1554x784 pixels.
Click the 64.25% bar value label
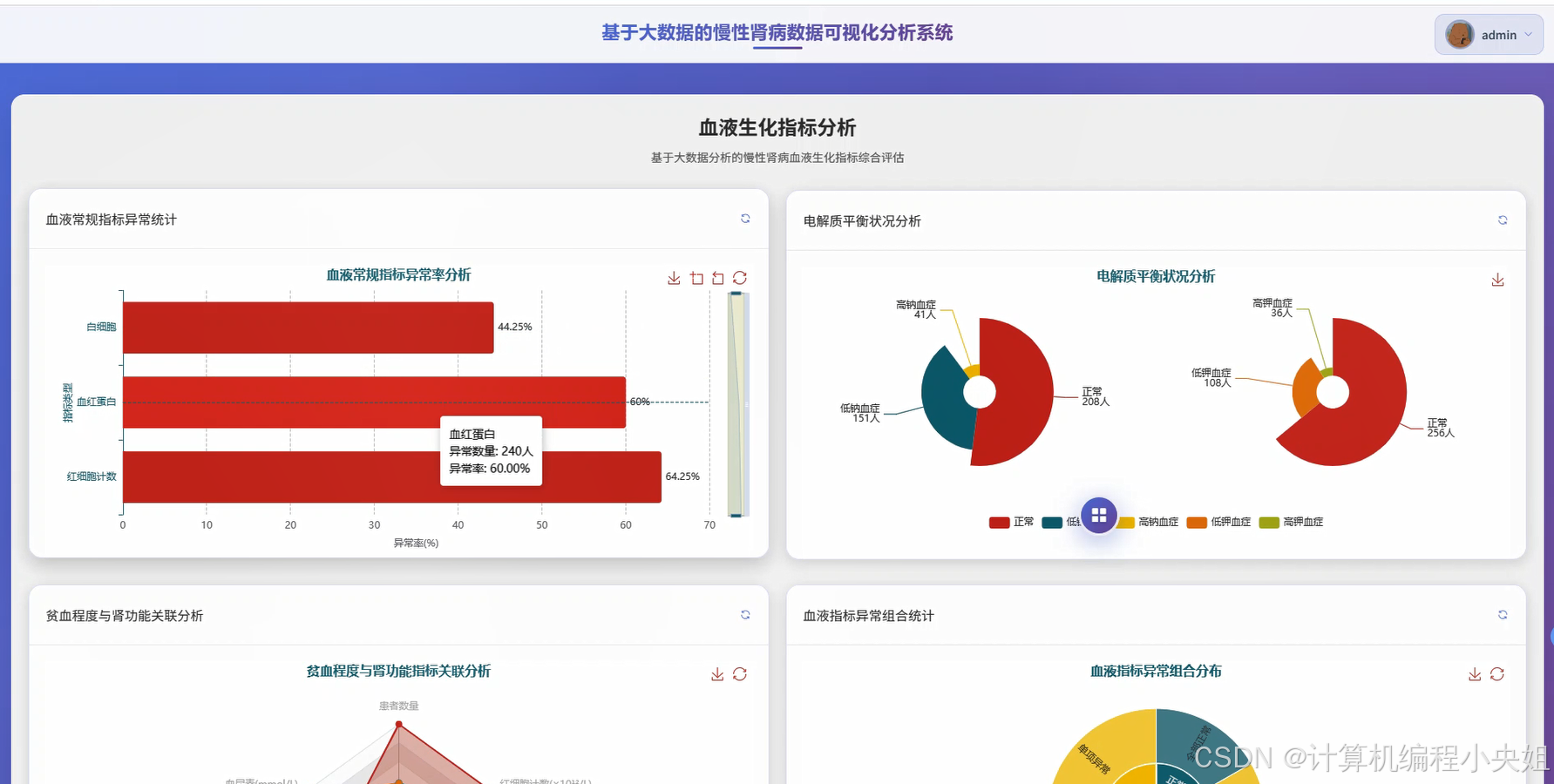point(682,476)
